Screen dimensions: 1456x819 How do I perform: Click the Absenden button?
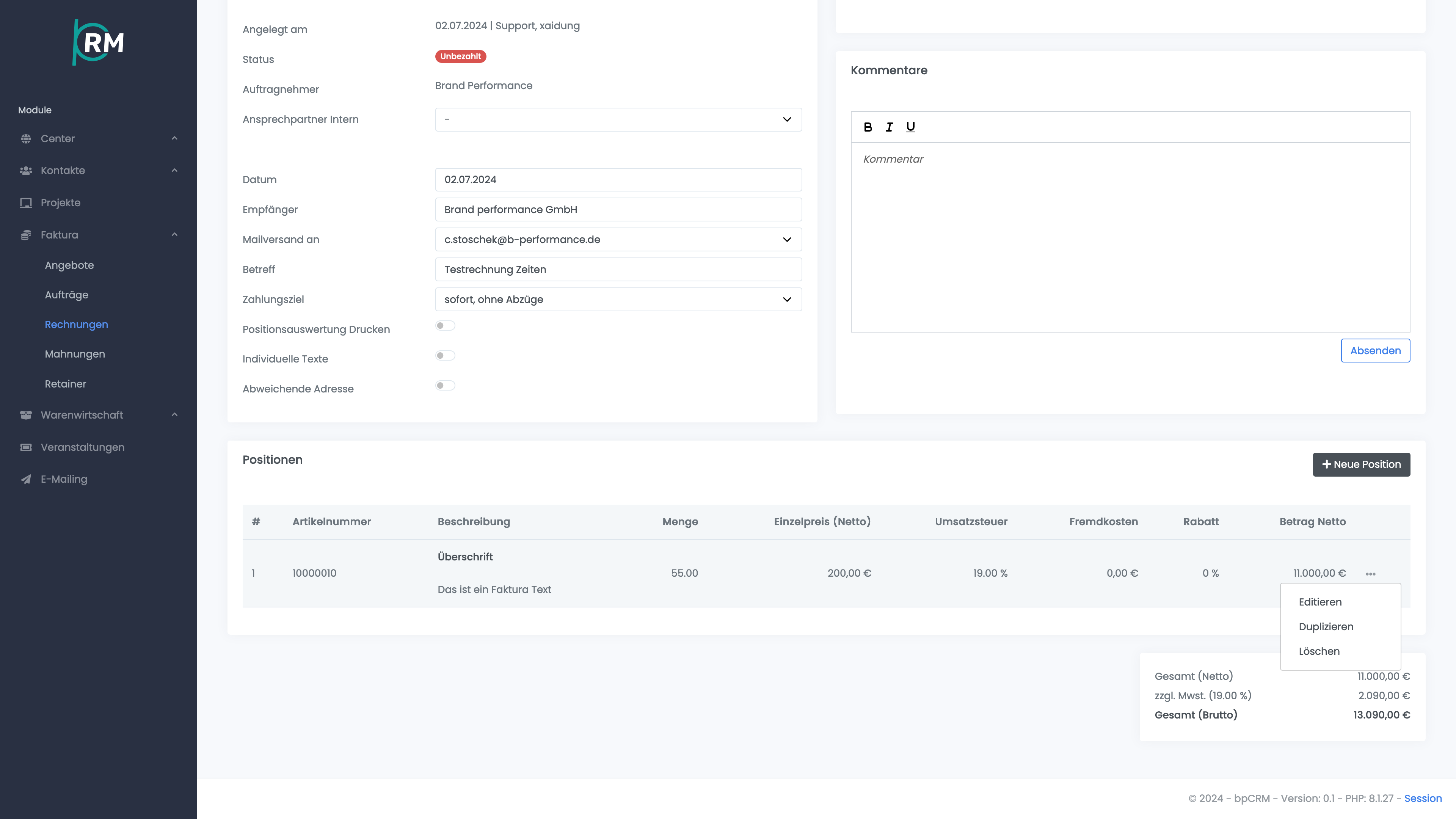point(1375,351)
